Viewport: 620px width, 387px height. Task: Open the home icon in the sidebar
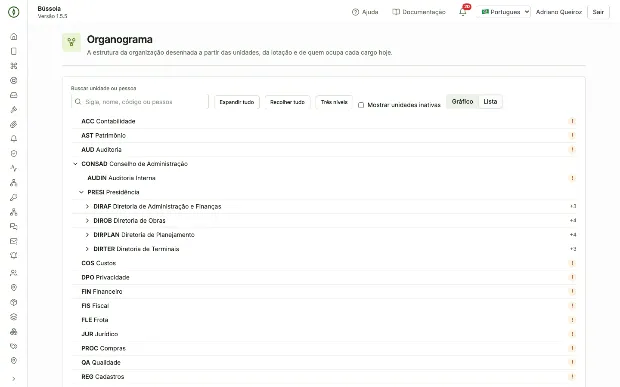click(13, 36)
